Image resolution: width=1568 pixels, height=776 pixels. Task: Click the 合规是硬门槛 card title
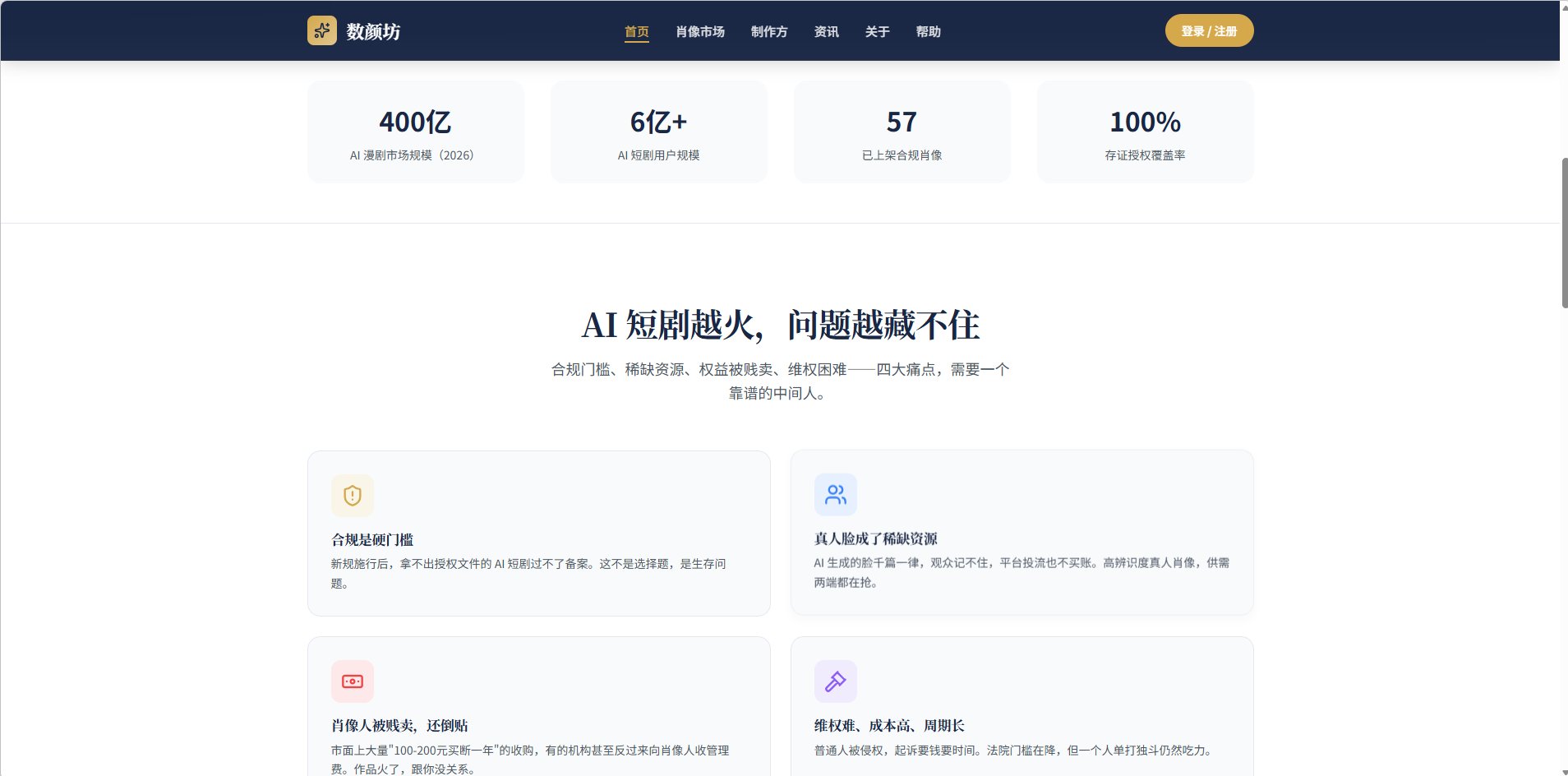(372, 540)
